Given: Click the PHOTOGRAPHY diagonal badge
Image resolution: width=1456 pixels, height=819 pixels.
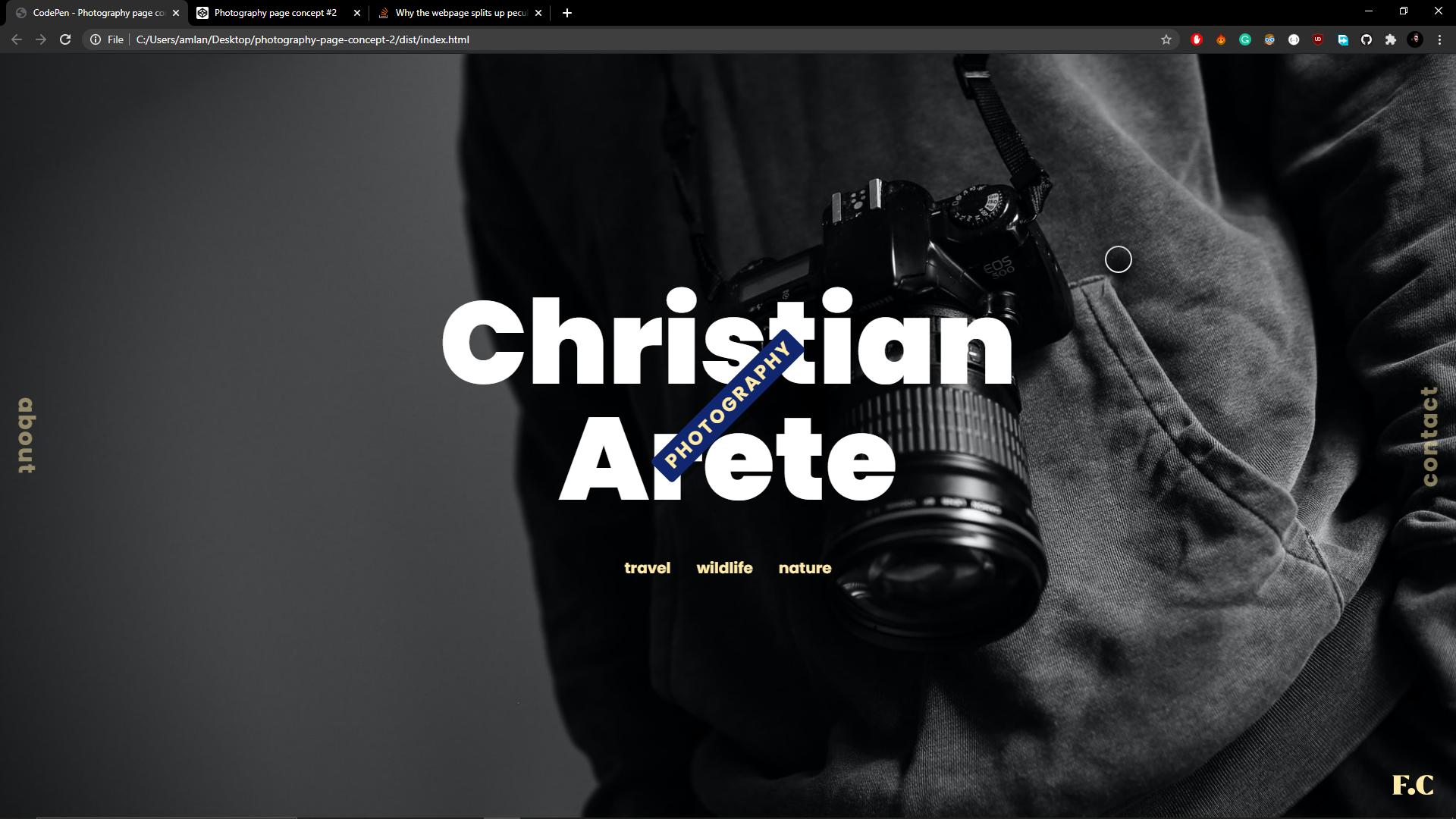Looking at the screenshot, I should [x=727, y=404].
